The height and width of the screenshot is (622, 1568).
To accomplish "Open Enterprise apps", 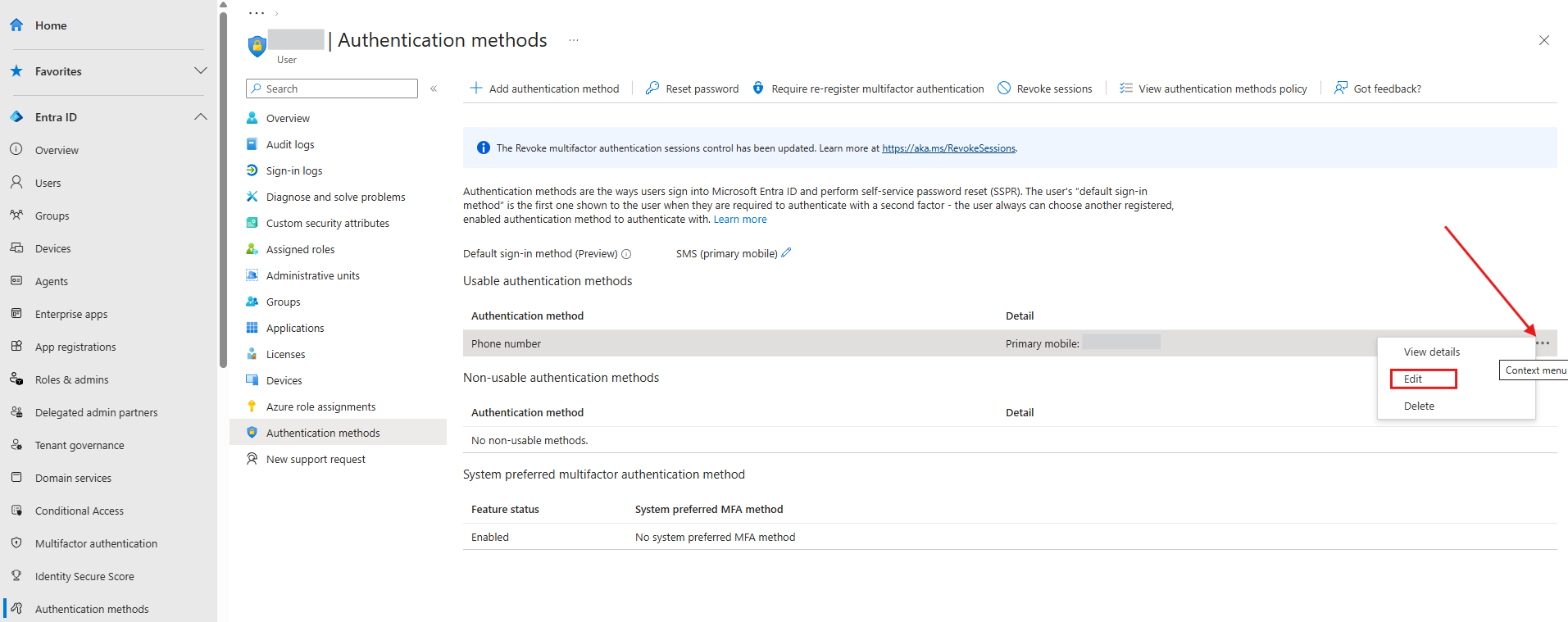I will tap(71, 314).
